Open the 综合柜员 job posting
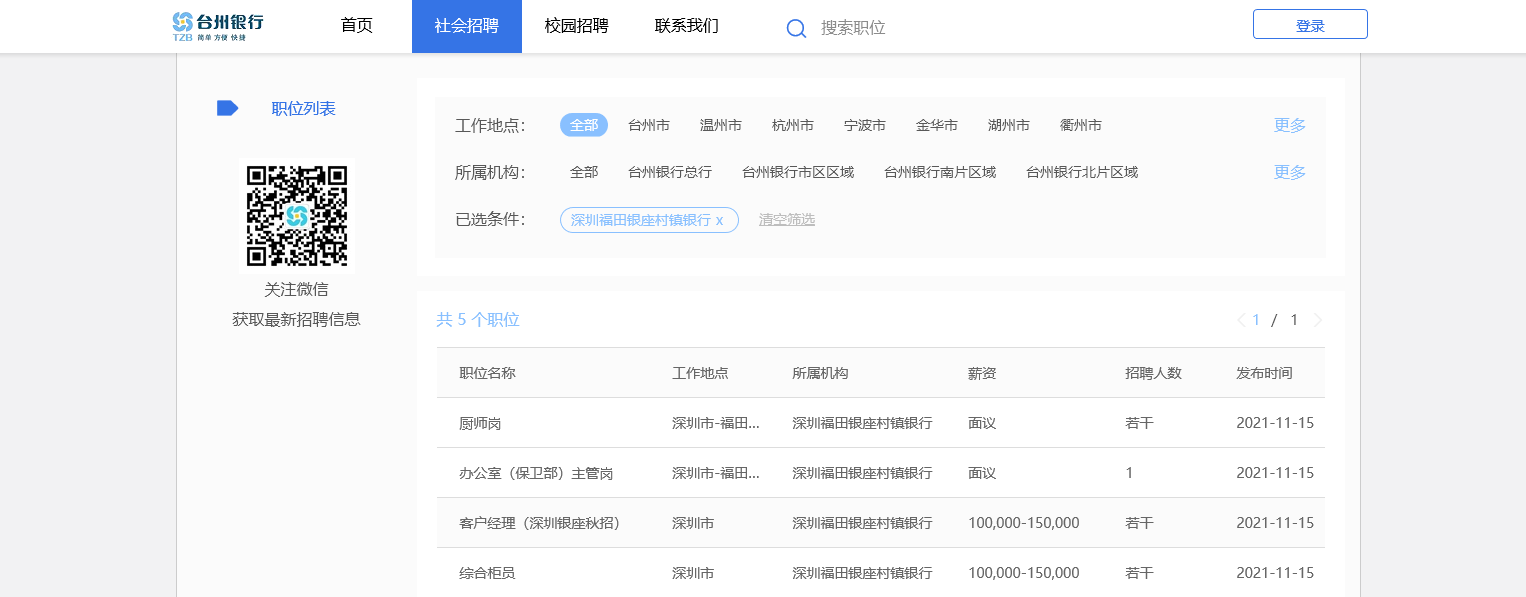The image size is (1526, 597). click(487, 573)
